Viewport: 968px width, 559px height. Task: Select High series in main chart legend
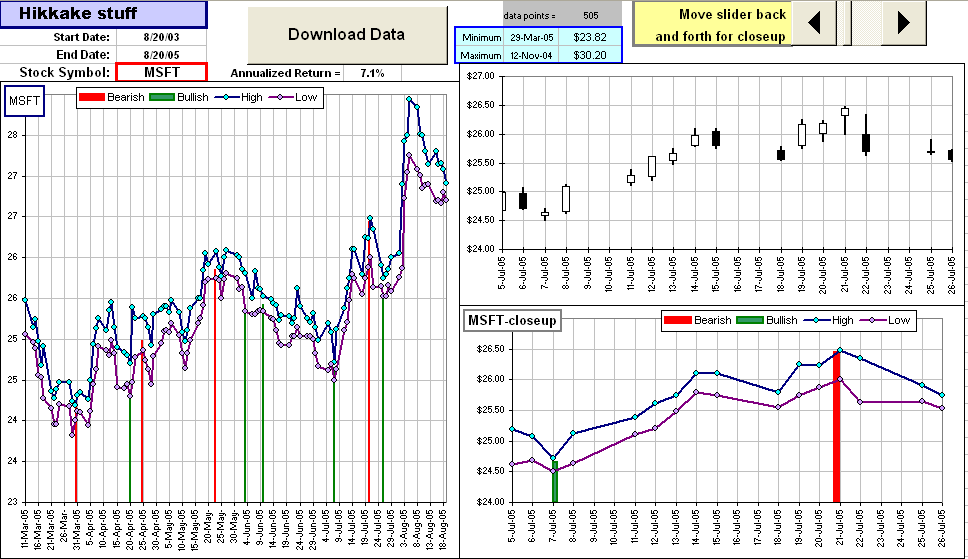point(241,97)
